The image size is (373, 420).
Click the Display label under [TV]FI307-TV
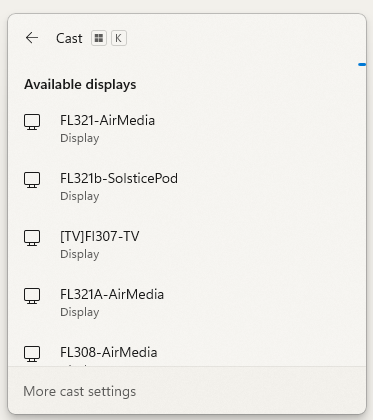(80, 254)
